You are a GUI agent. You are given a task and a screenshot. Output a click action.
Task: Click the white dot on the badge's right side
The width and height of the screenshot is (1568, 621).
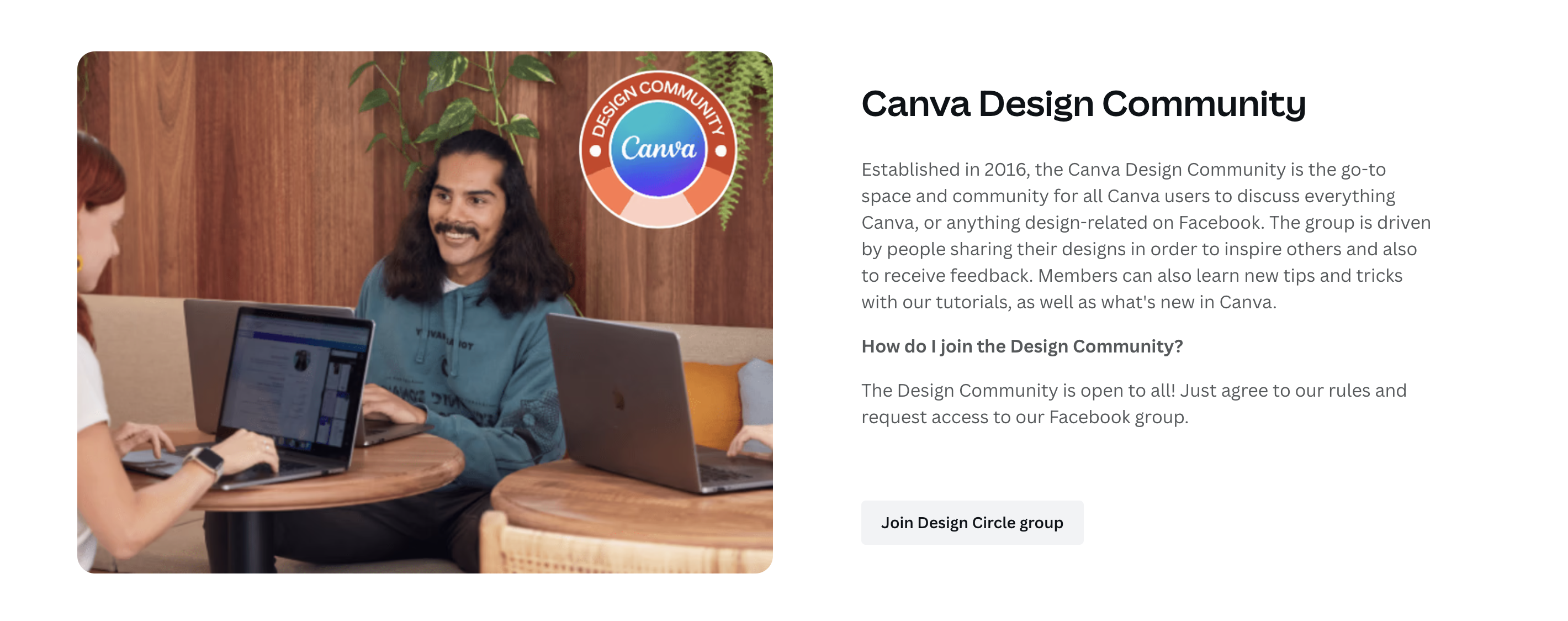pos(721,150)
